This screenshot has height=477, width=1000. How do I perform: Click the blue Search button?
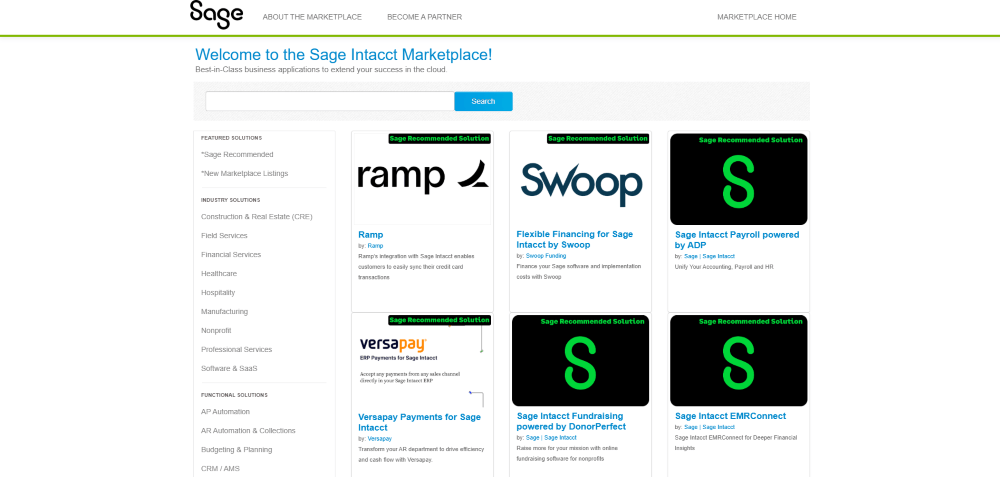(483, 101)
